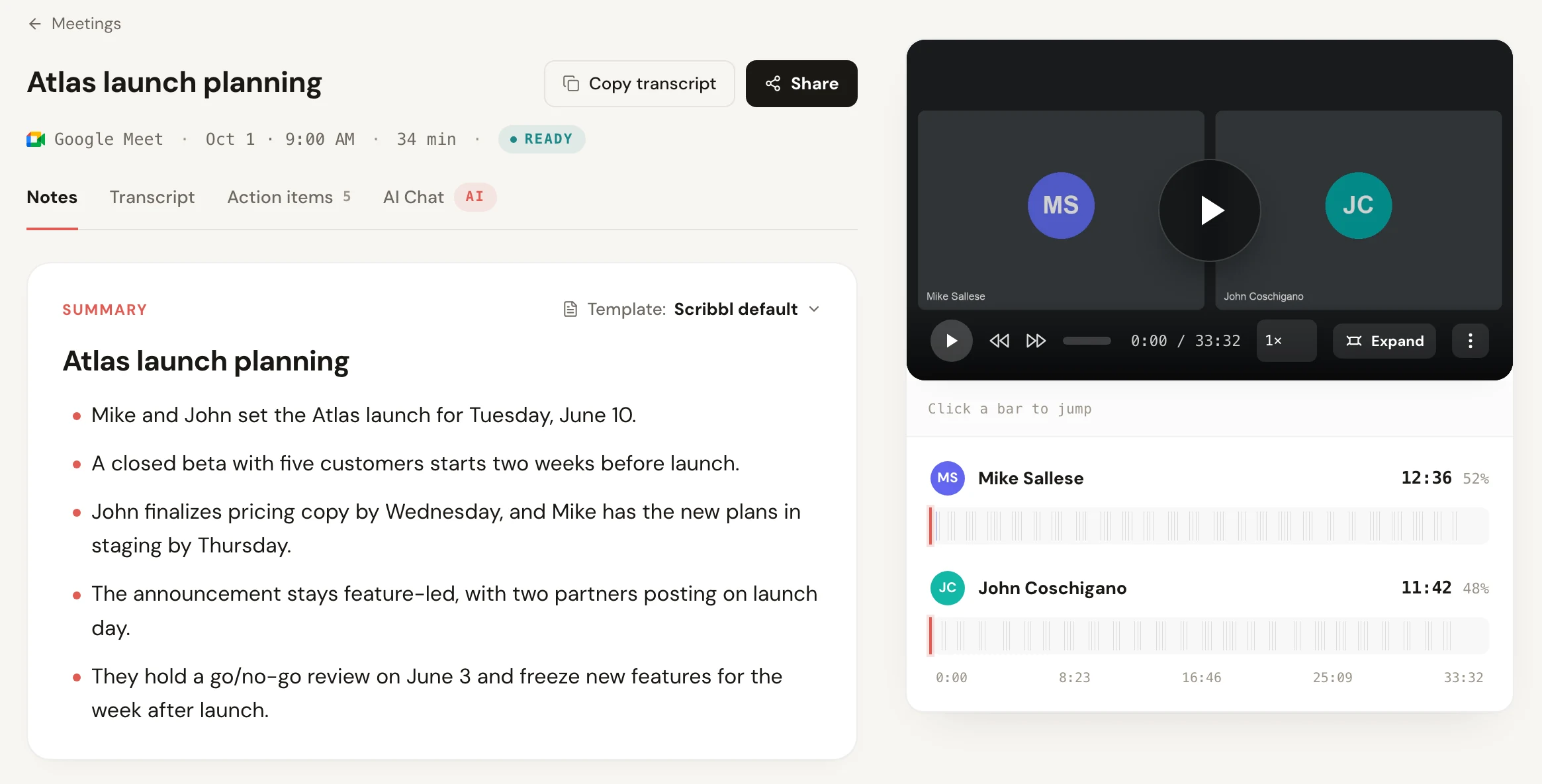Go back to Meetings
The height and width of the screenshot is (784, 1542).
(74, 24)
